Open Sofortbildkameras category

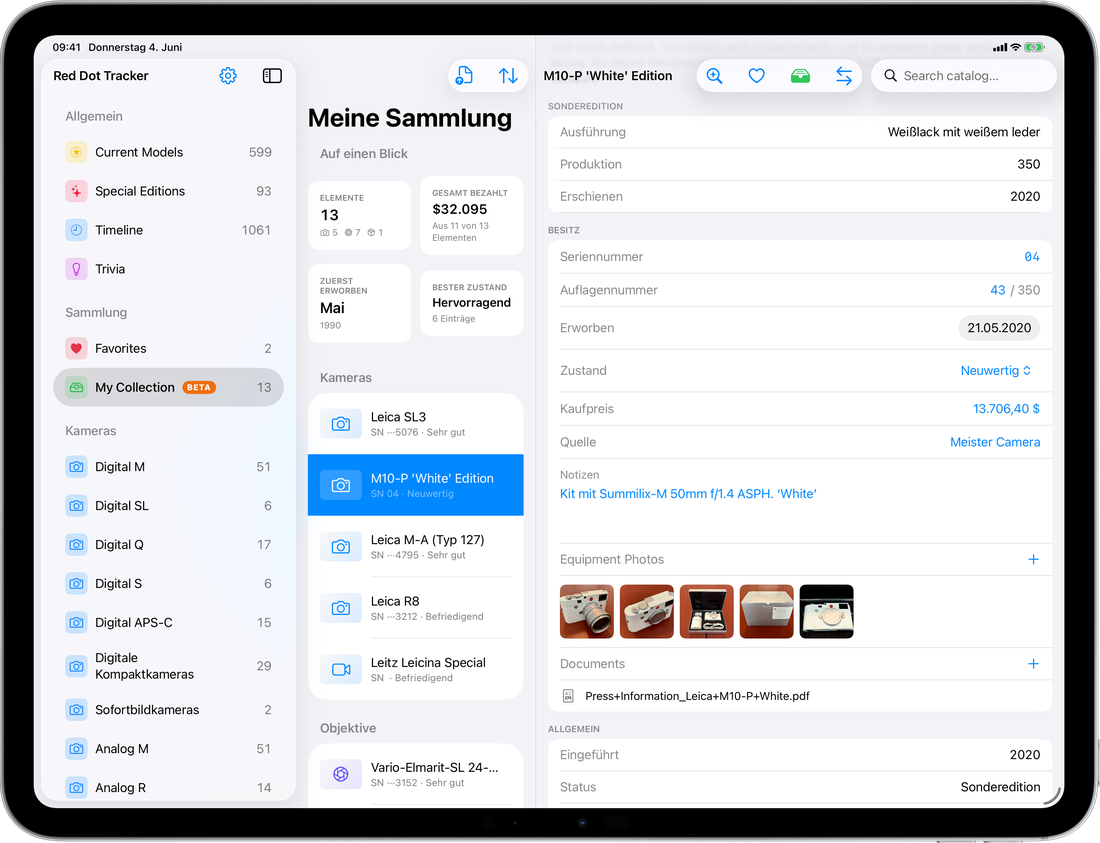(168, 710)
